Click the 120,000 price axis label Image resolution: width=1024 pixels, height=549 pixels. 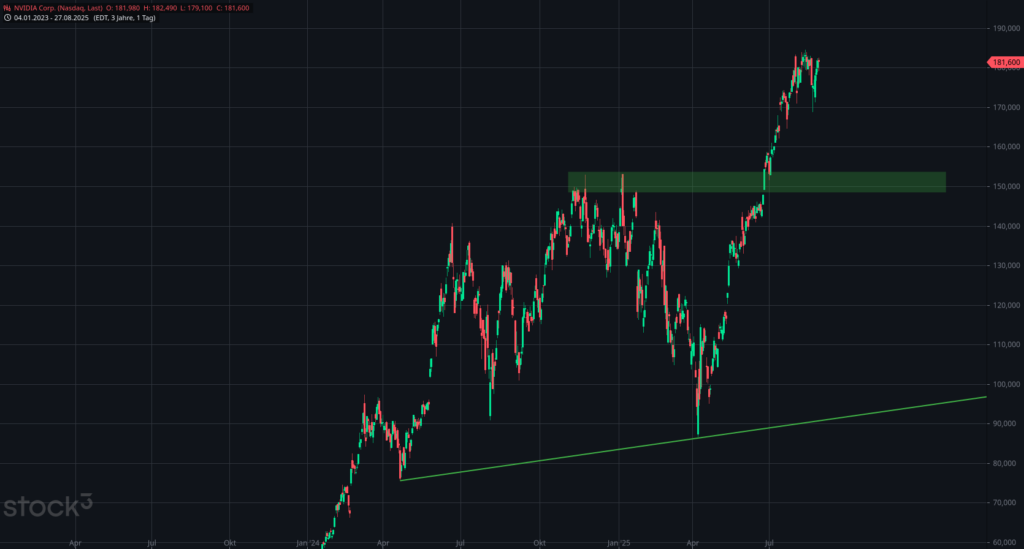[x=1006, y=305]
